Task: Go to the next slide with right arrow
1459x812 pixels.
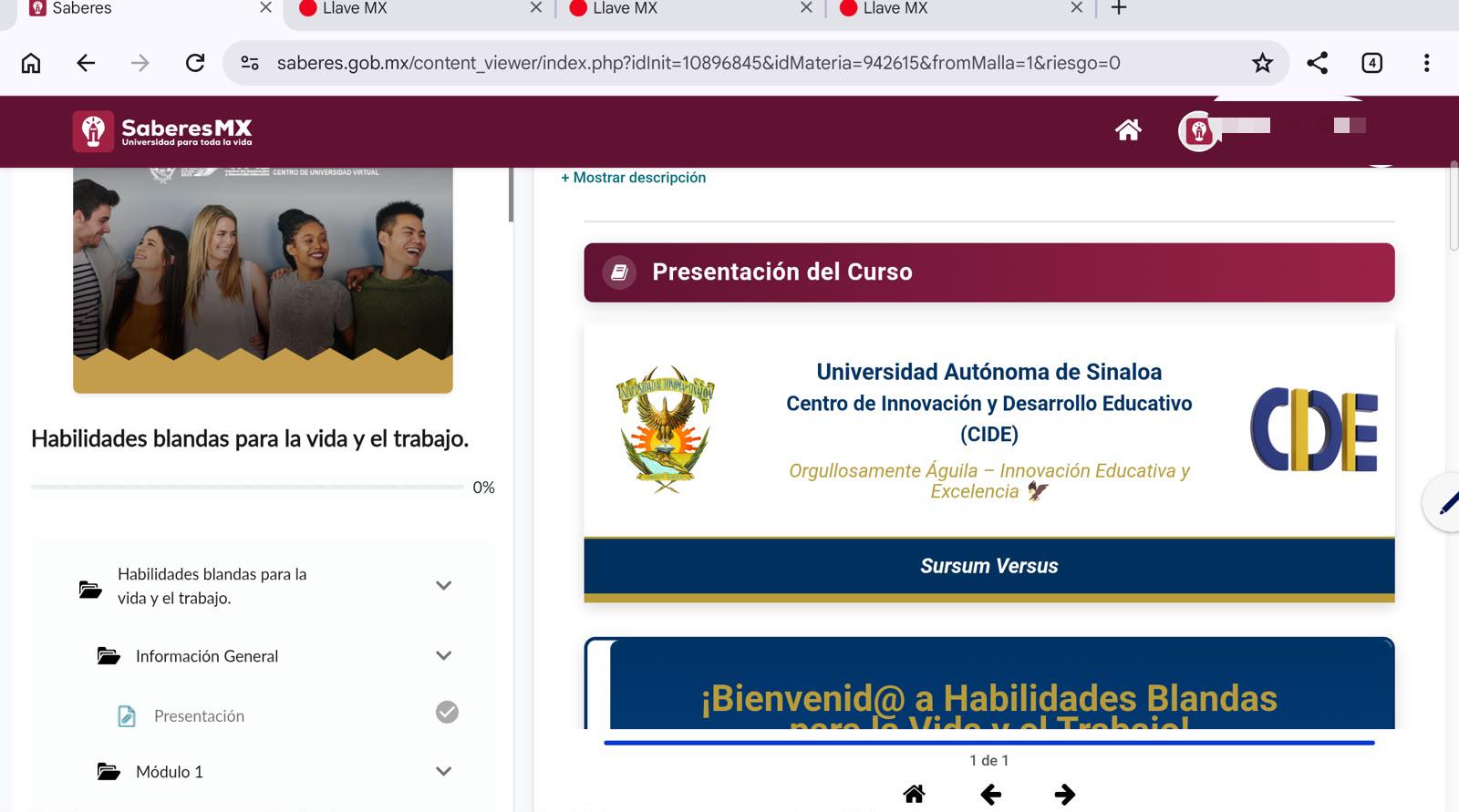Action: click(x=1064, y=795)
